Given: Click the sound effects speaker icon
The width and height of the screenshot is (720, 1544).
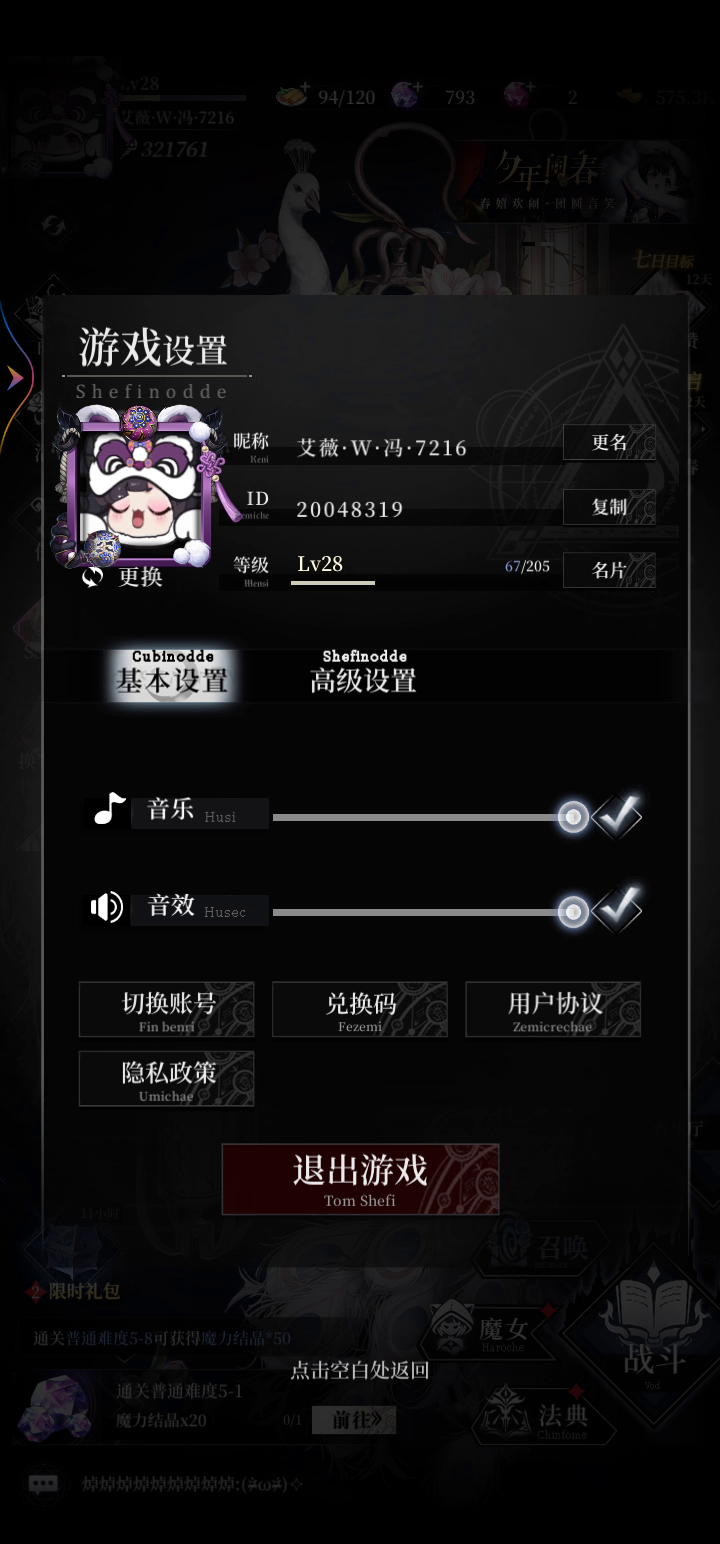Looking at the screenshot, I should coord(106,907).
